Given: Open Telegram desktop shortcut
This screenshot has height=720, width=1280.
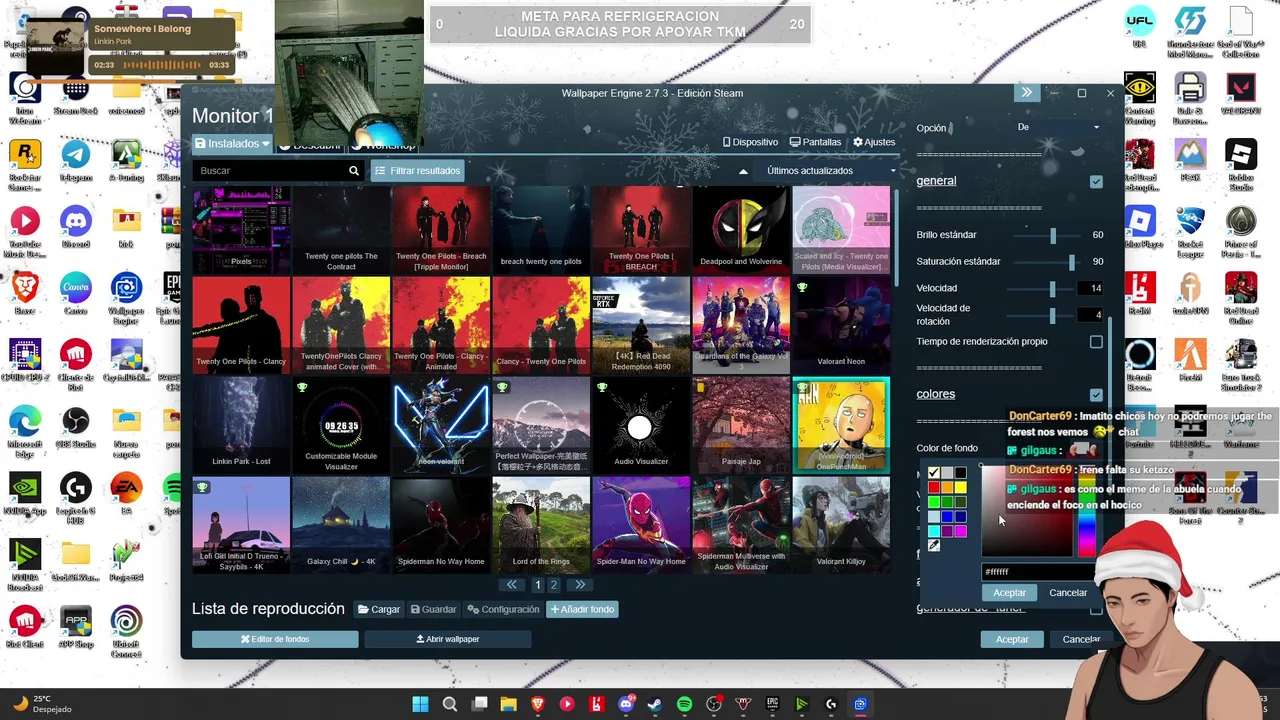Looking at the screenshot, I should pos(76,160).
